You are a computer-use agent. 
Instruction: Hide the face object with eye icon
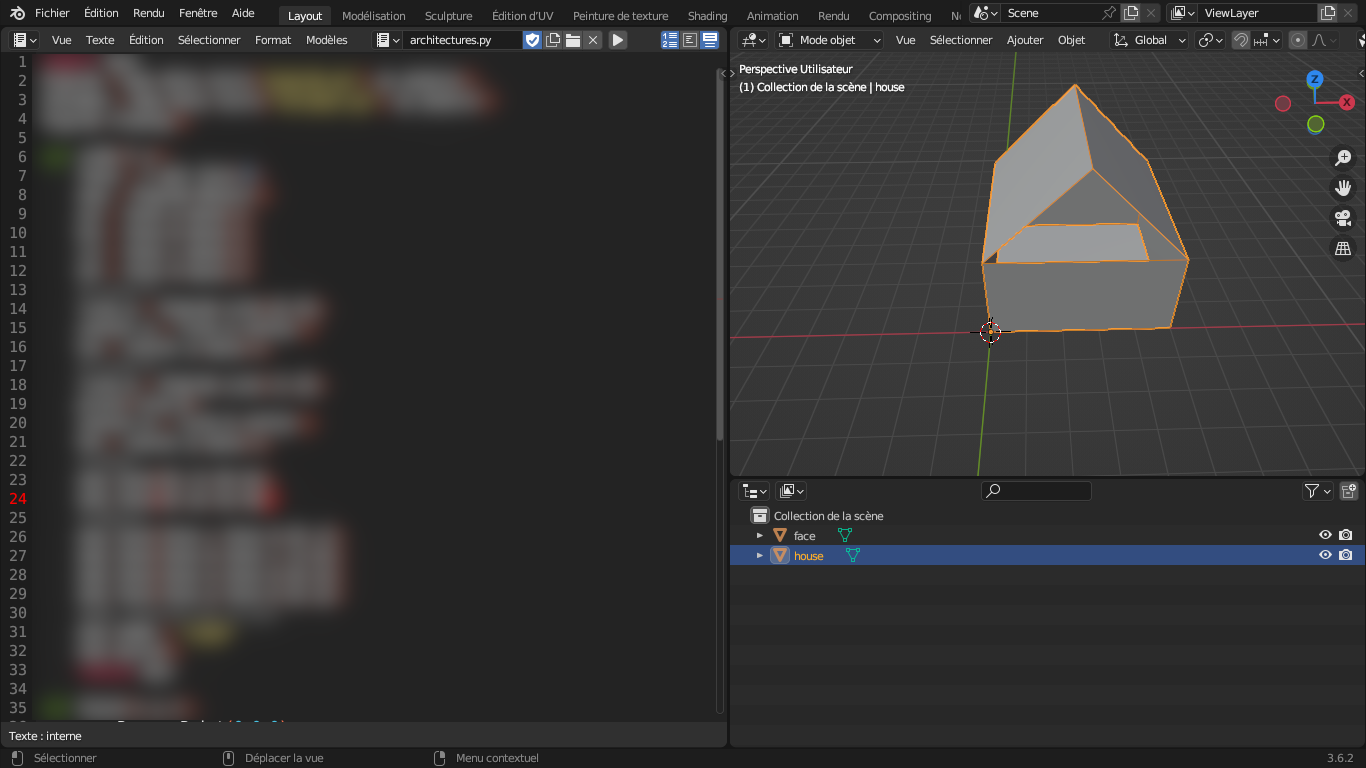point(1325,535)
